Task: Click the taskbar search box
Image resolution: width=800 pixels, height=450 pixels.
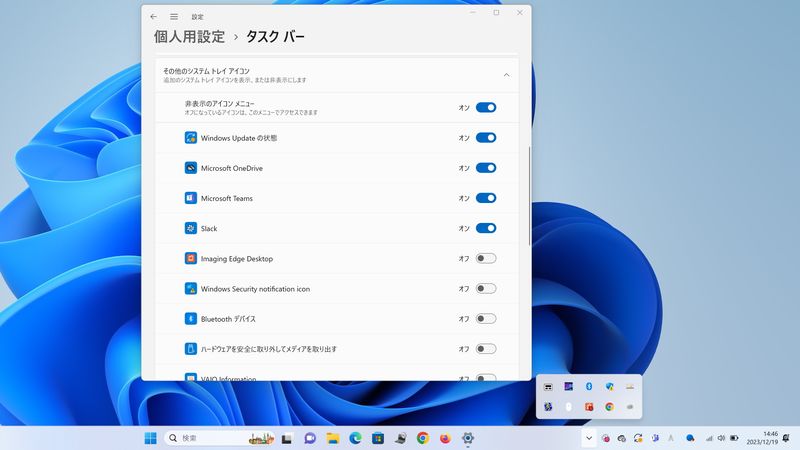Action: (x=220, y=438)
